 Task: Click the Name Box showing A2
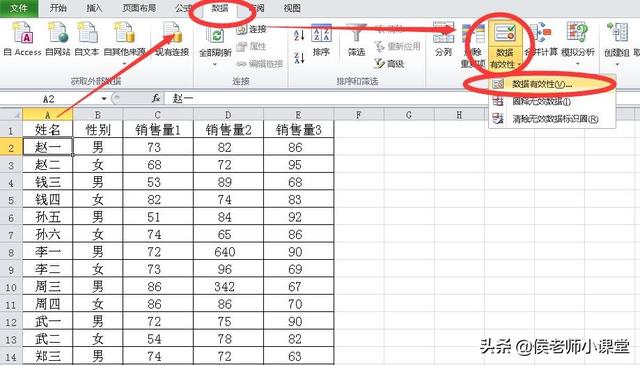[48, 99]
